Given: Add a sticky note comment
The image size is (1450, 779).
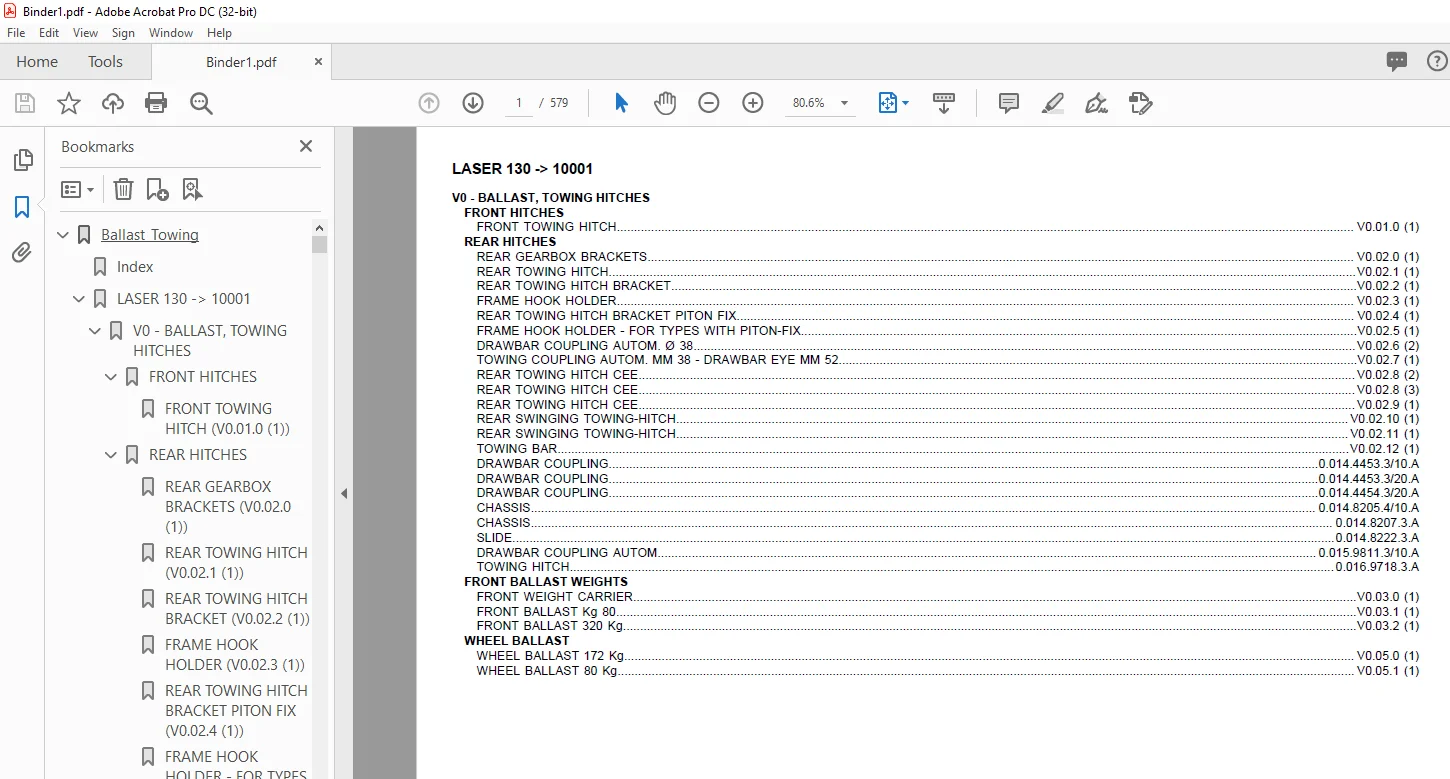Looking at the screenshot, I should (1009, 103).
